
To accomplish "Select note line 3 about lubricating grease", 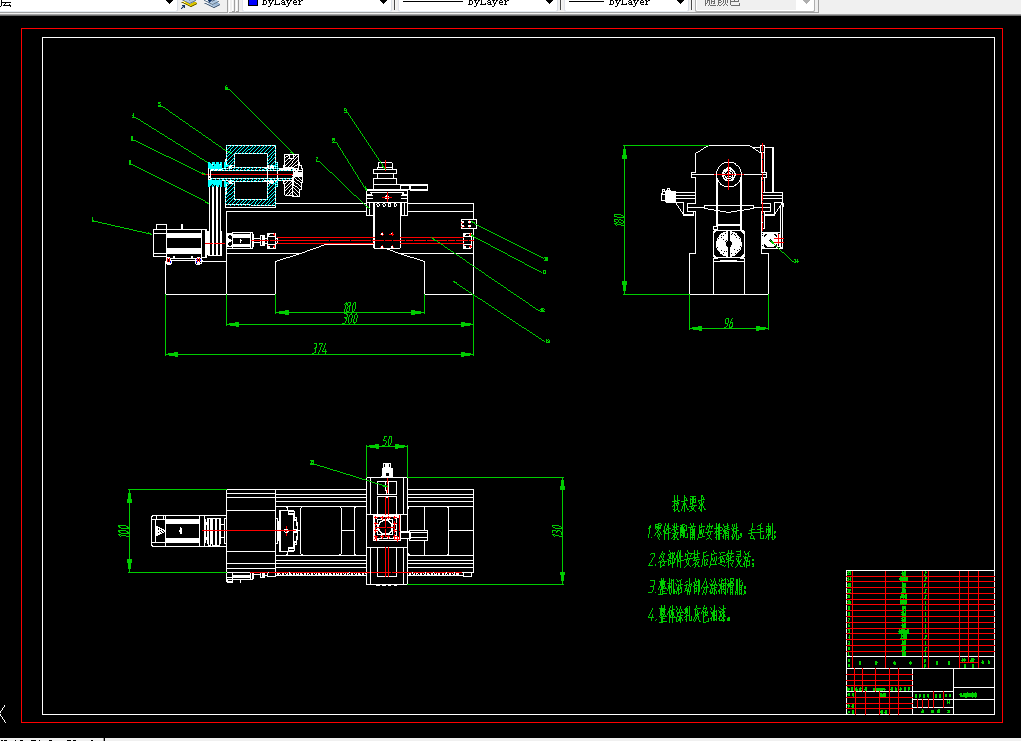I will (697, 587).
